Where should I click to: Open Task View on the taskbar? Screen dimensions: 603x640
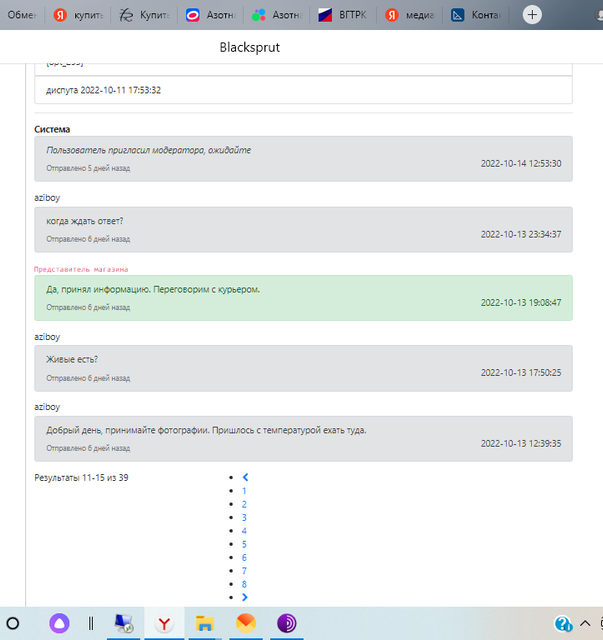point(91,623)
